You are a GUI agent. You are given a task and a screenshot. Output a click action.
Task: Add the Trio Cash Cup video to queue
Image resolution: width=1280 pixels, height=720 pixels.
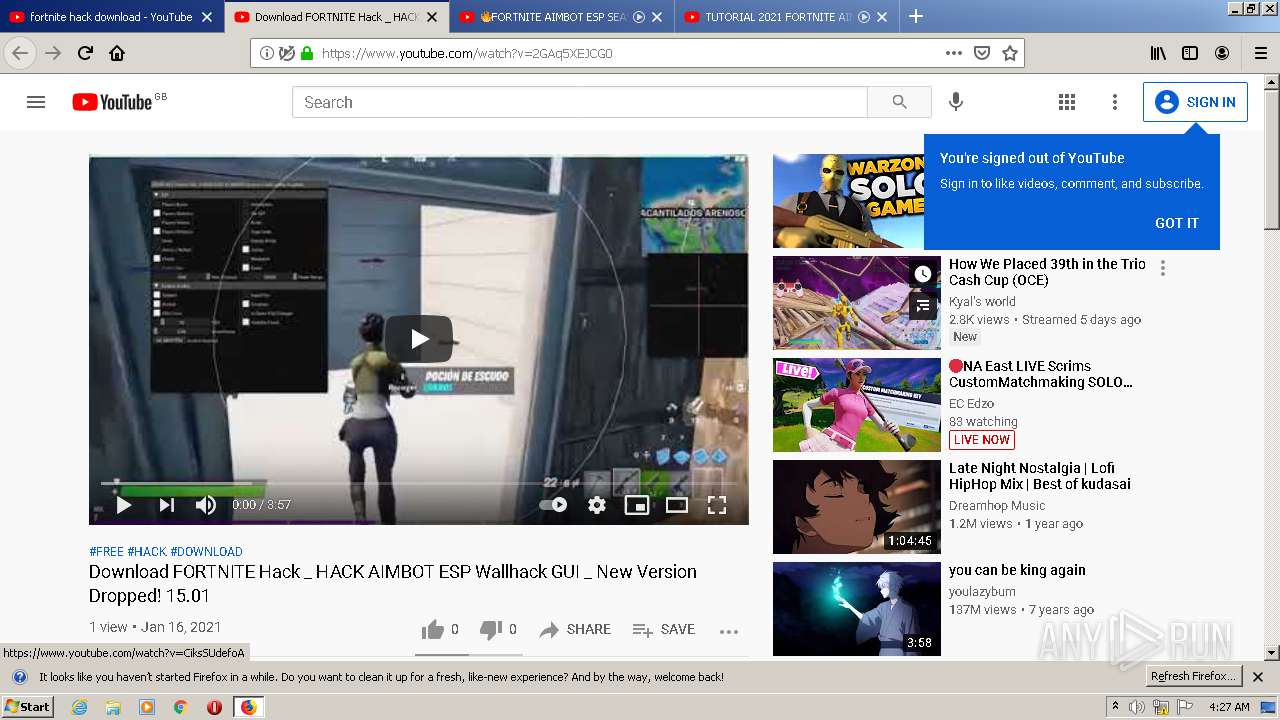click(922, 306)
